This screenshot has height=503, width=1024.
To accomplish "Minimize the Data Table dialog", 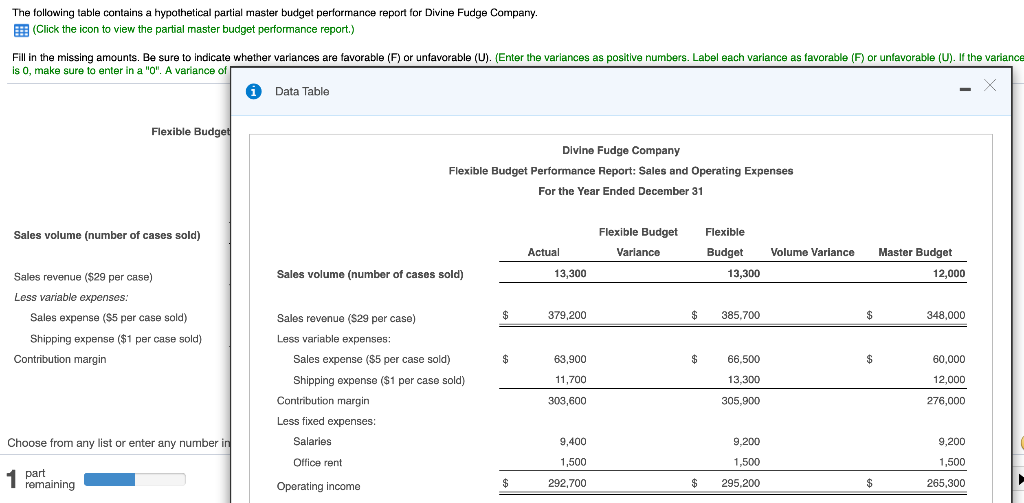I will 965,88.
